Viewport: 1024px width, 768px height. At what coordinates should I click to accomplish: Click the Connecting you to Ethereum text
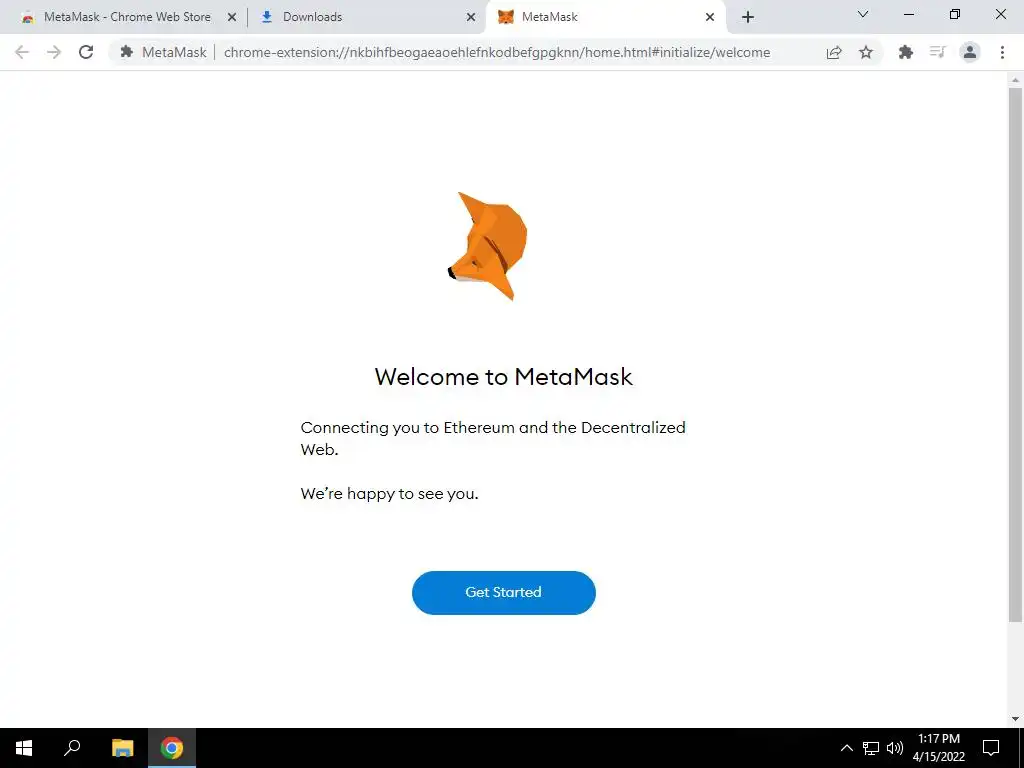[493, 438]
